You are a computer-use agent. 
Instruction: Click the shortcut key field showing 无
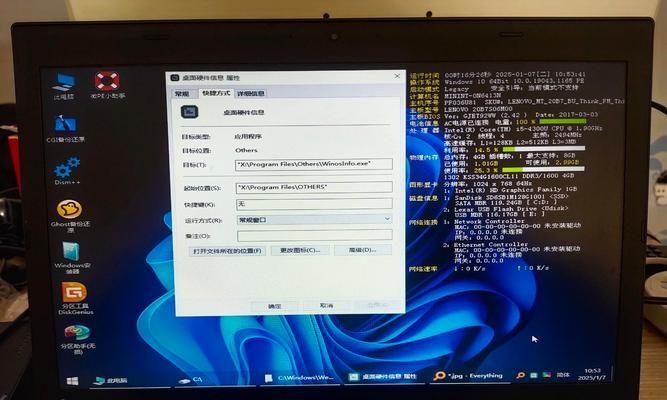(x=314, y=204)
